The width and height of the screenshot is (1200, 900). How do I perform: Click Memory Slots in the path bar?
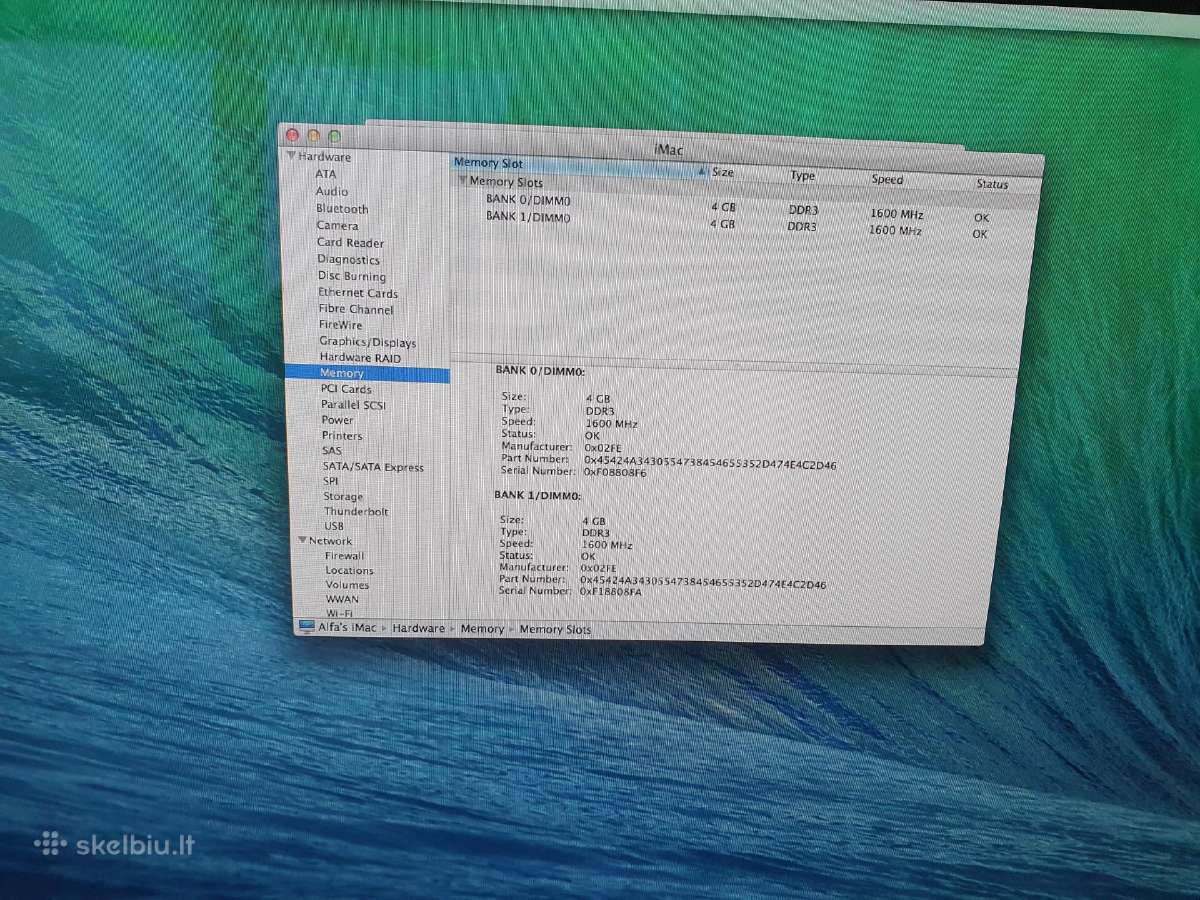555,630
